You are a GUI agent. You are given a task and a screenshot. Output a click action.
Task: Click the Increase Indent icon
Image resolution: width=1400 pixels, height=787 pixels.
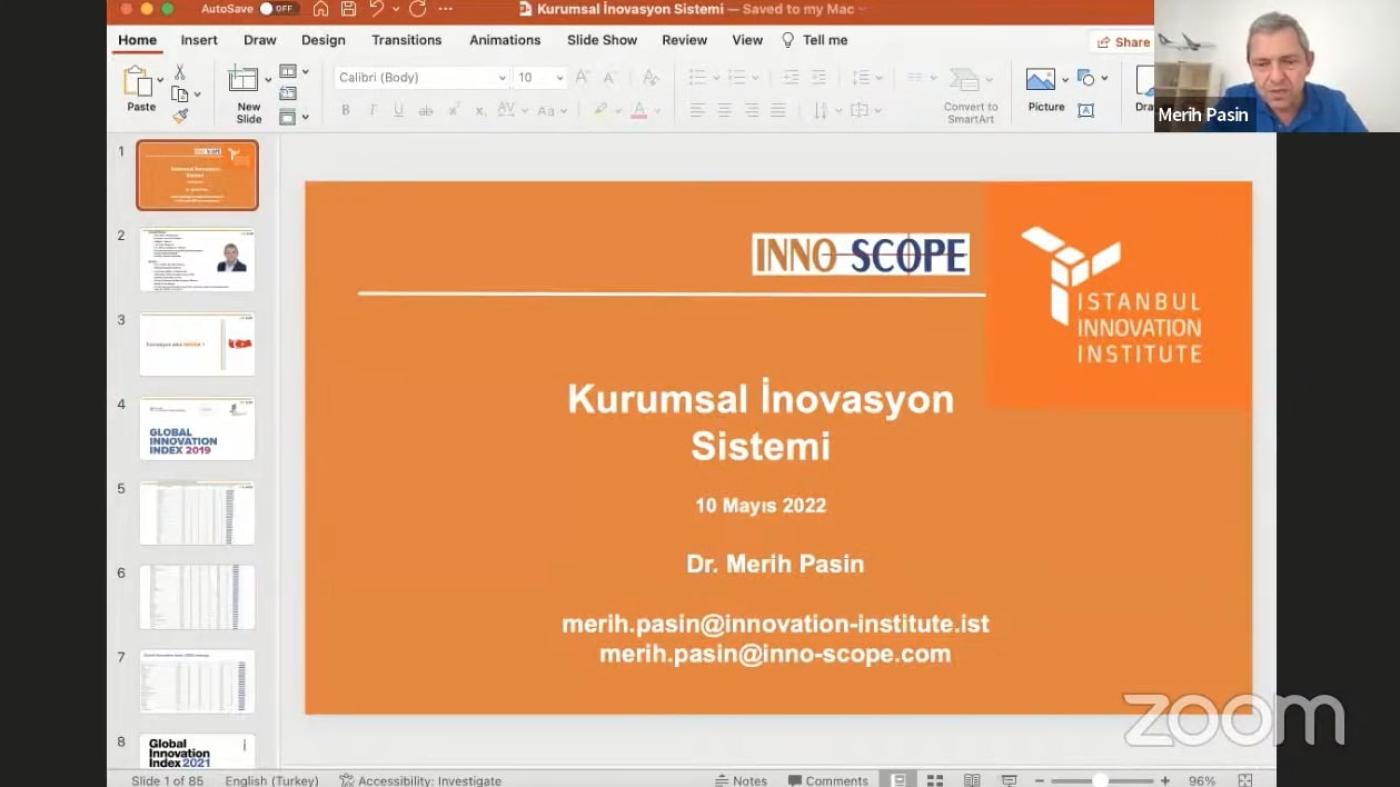click(819, 77)
